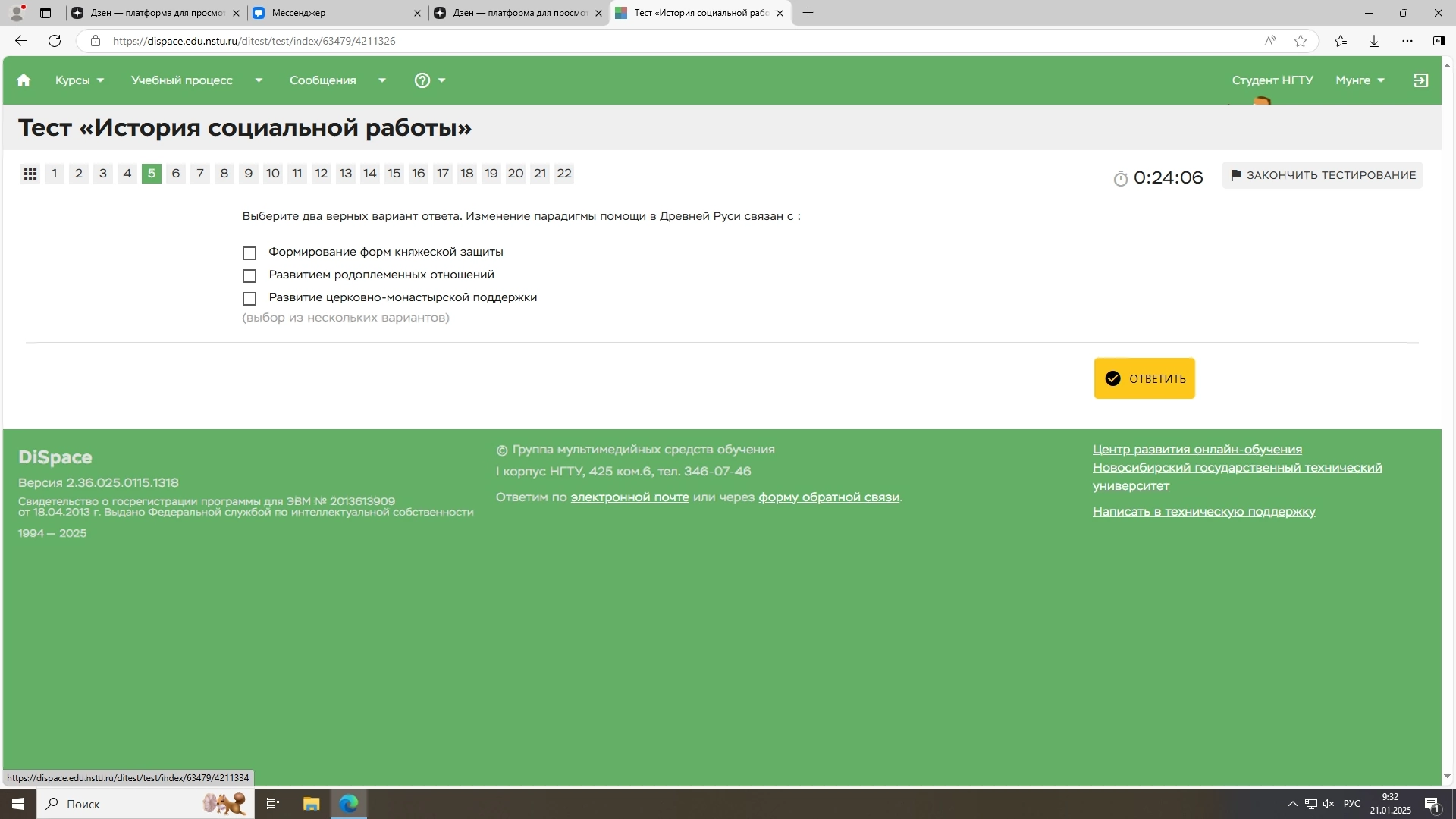Viewport: 1456px width, 819px height.
Task: Expand the Учебный процесс dropdown arrow
Action: tap(259, 80)
